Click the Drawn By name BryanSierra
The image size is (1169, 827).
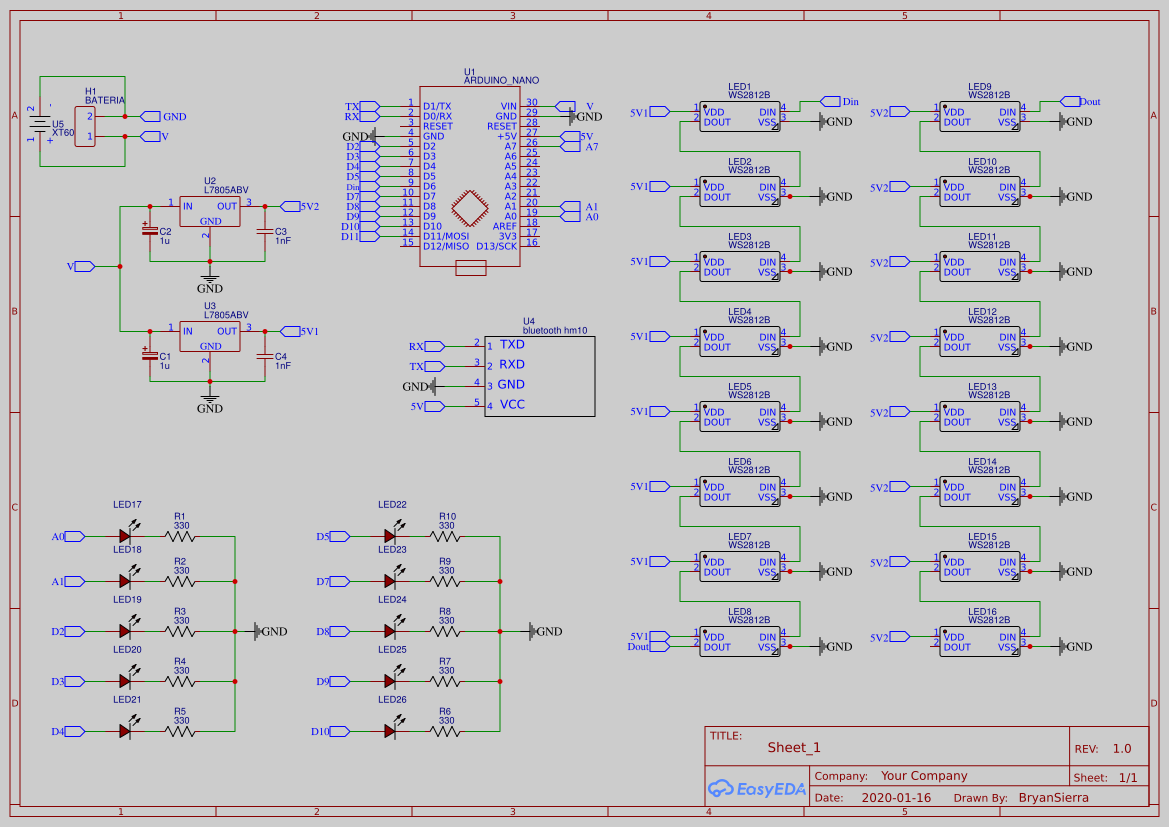click(x=1055, y=797)
